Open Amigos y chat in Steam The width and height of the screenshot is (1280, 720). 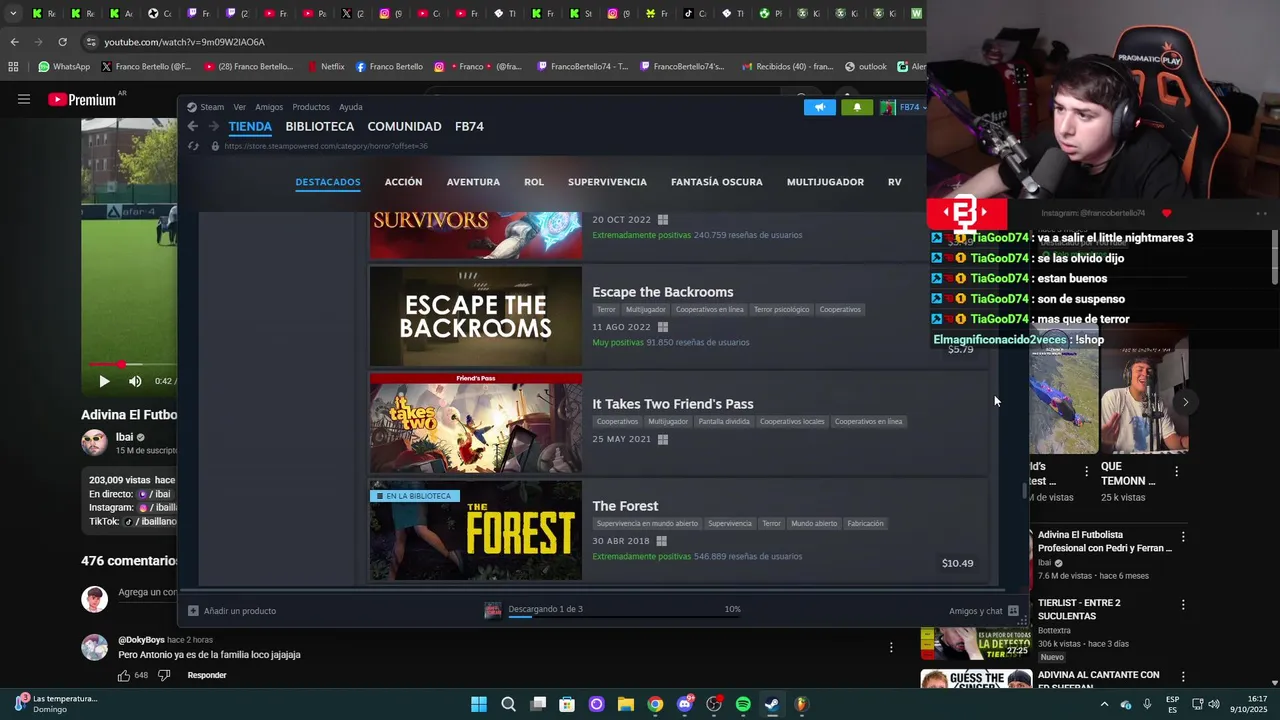984,611
